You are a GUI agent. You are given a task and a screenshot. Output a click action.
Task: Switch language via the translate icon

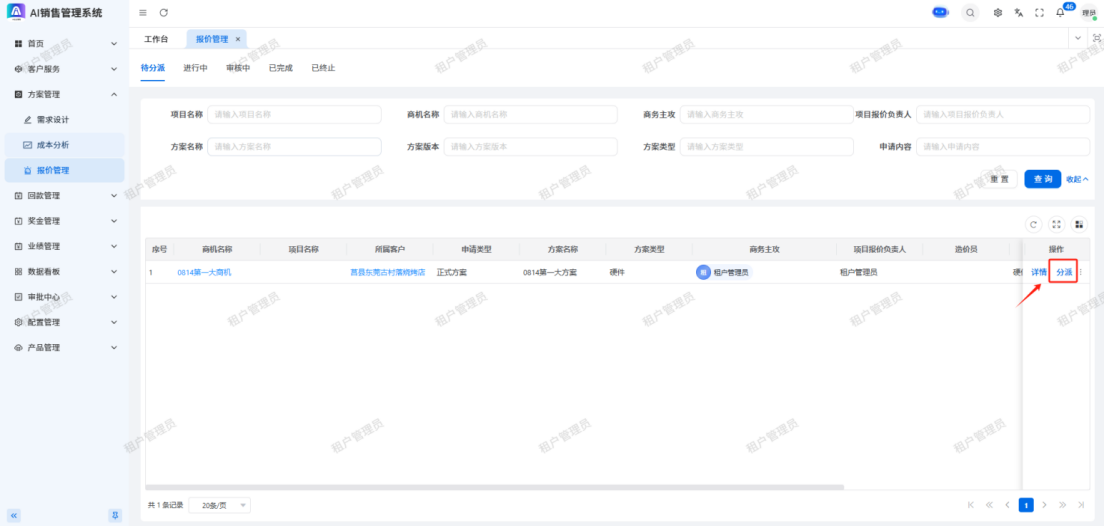(1018, 13)
